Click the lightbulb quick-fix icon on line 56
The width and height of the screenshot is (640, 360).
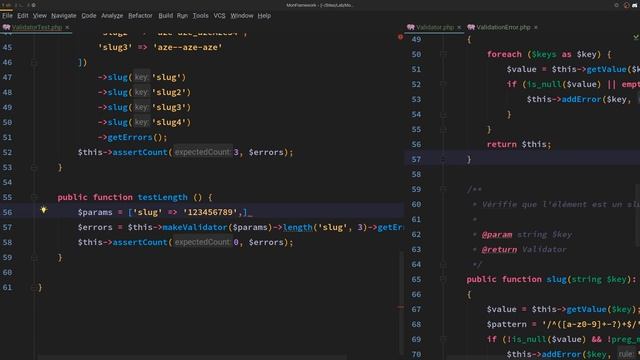click(44, 210)
